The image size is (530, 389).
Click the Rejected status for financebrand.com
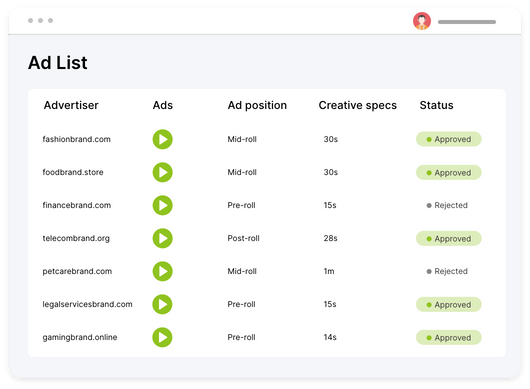(x=447, y=205)
